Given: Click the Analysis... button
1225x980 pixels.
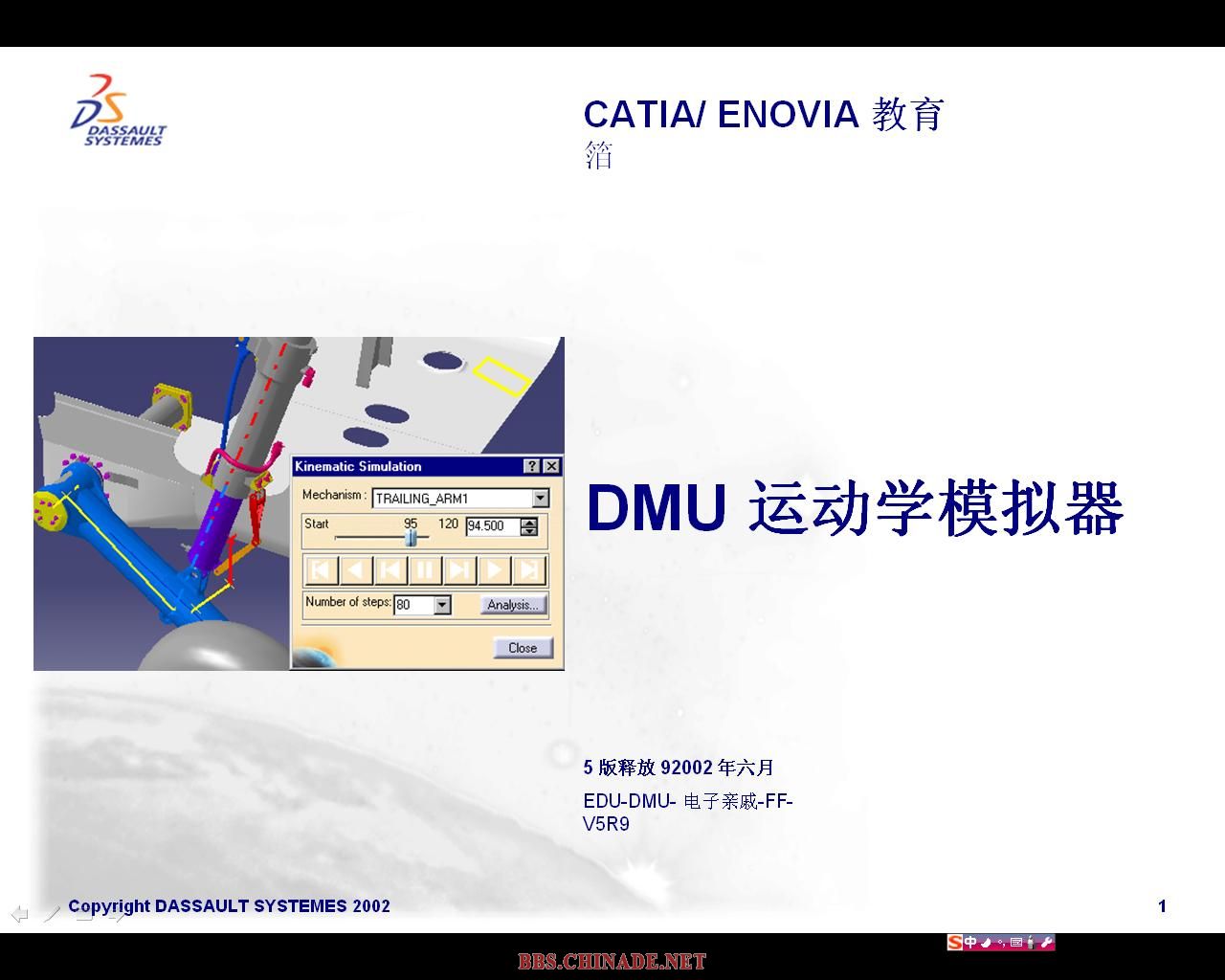Looking at the screenshot, I should coord(513,605).
